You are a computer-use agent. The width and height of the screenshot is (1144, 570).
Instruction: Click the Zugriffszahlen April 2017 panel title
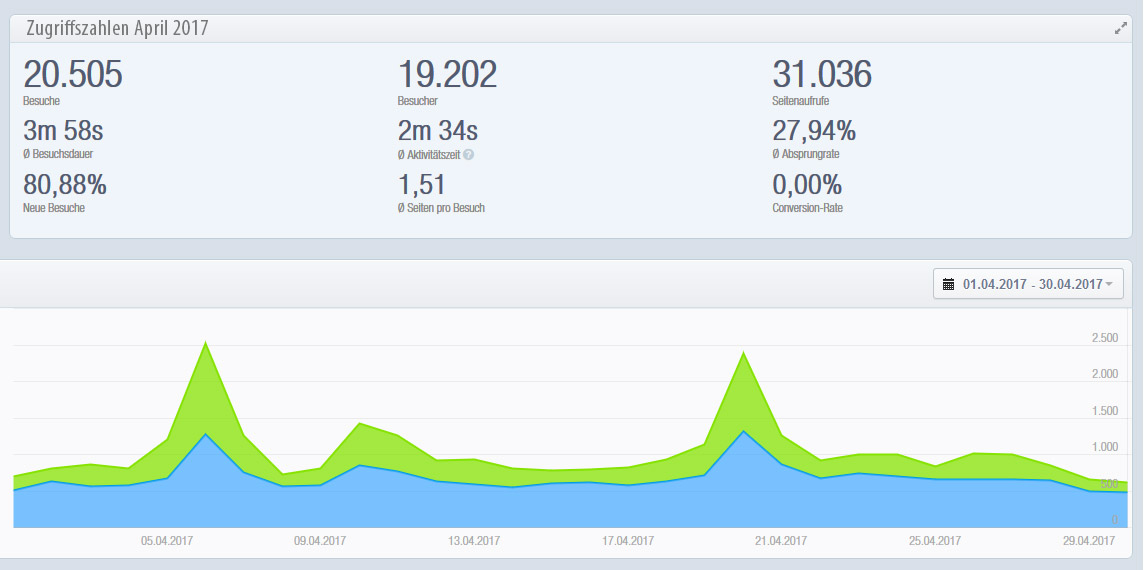click(117, 28)
